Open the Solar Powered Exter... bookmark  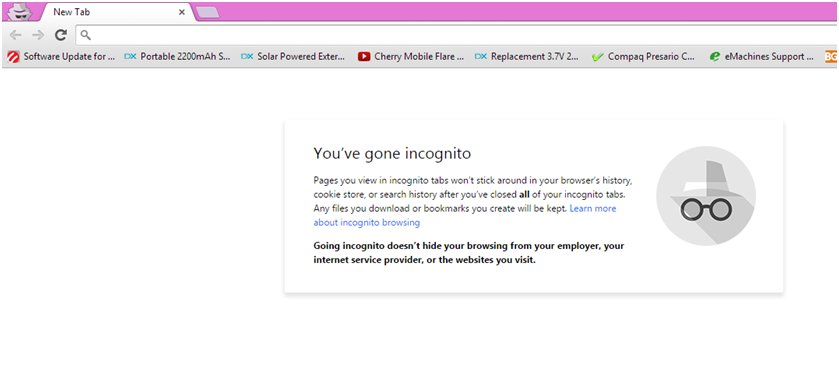pyautogui.click(x=294, y=56)
